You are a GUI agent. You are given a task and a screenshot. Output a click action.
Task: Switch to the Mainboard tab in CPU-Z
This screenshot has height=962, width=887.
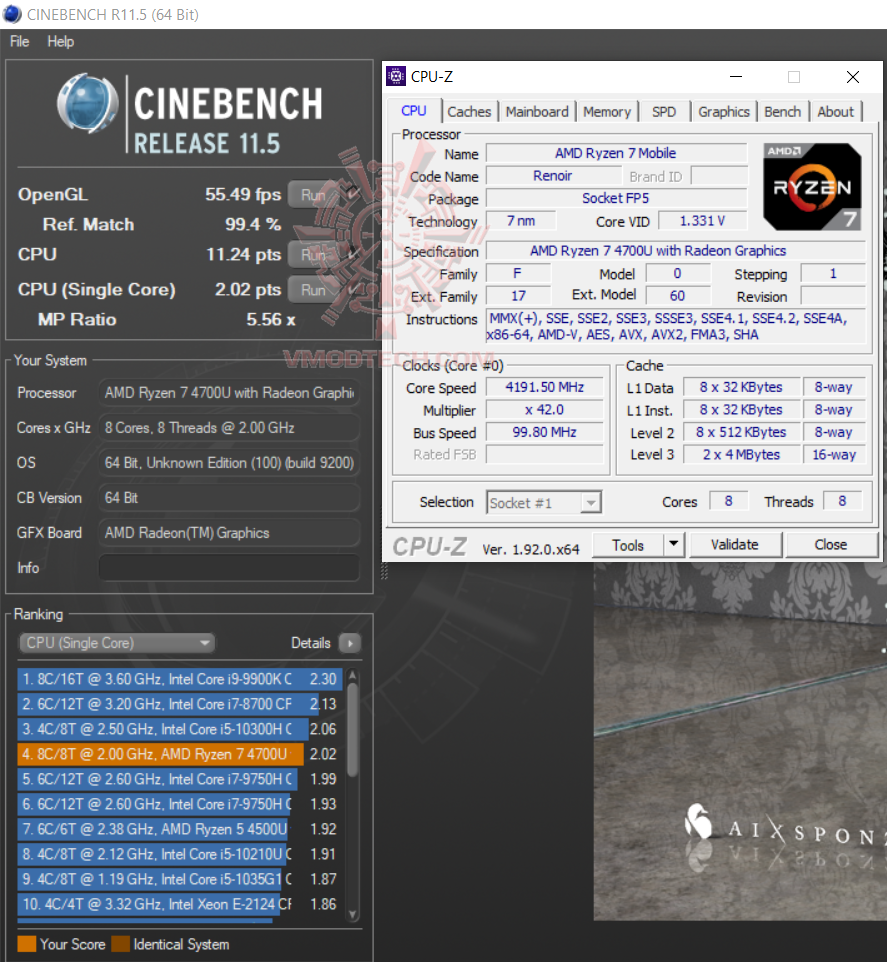[537, 112]
